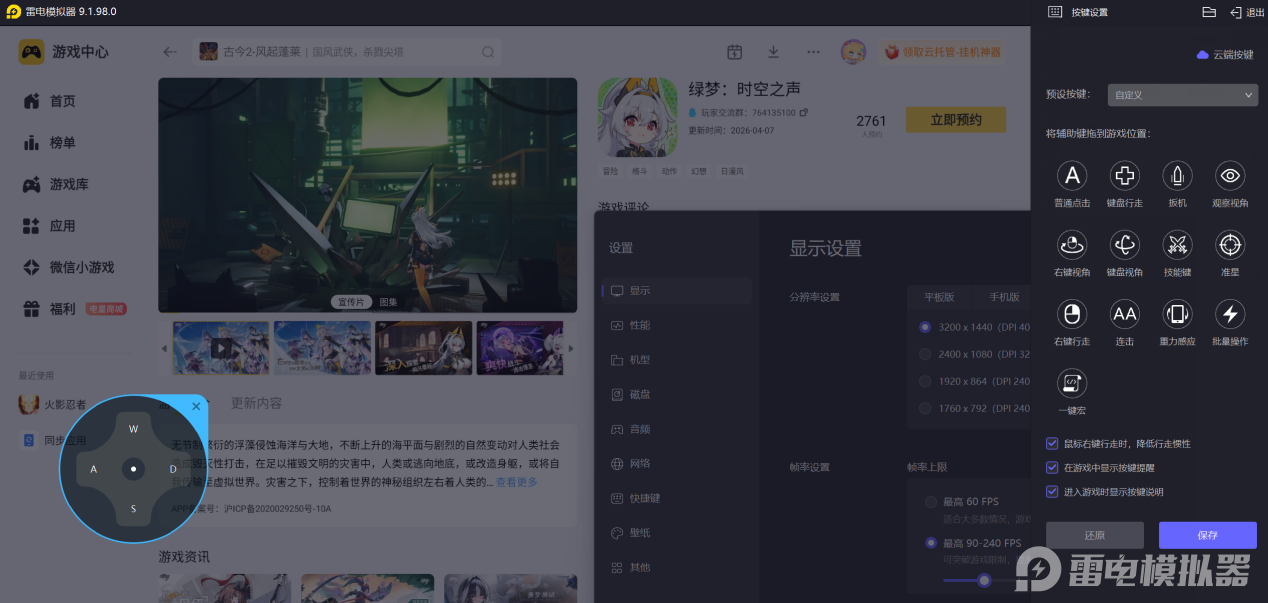The height and width of the screenshot is (603, 1268).
Task: Select the 1760 x 792 resolution radio
Action: tap(925, 408)
